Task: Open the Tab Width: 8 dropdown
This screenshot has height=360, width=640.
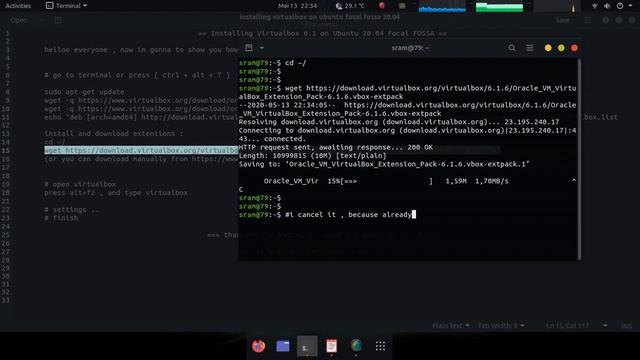Action: point(500,325)
